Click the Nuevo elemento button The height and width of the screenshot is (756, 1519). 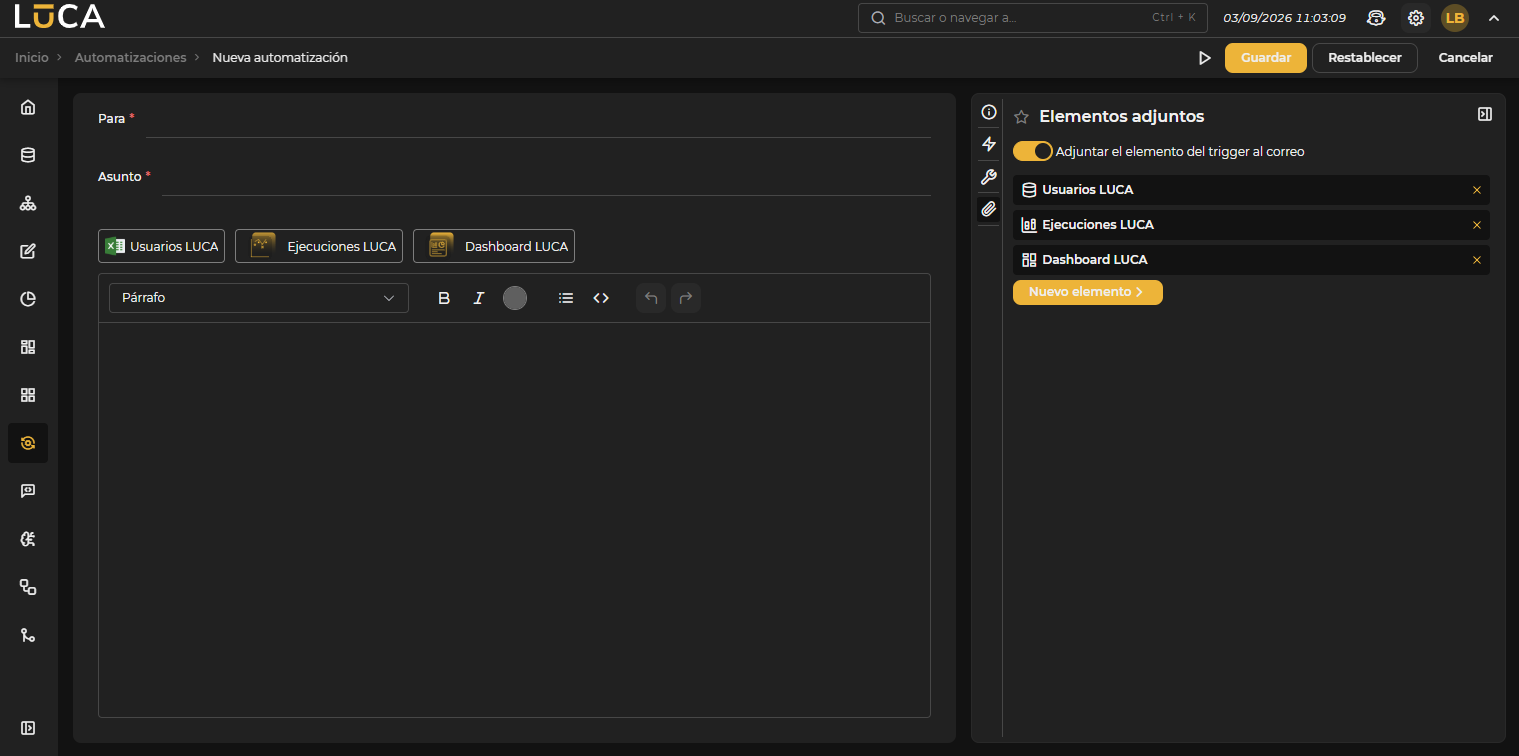click(x=1088, y=292)
